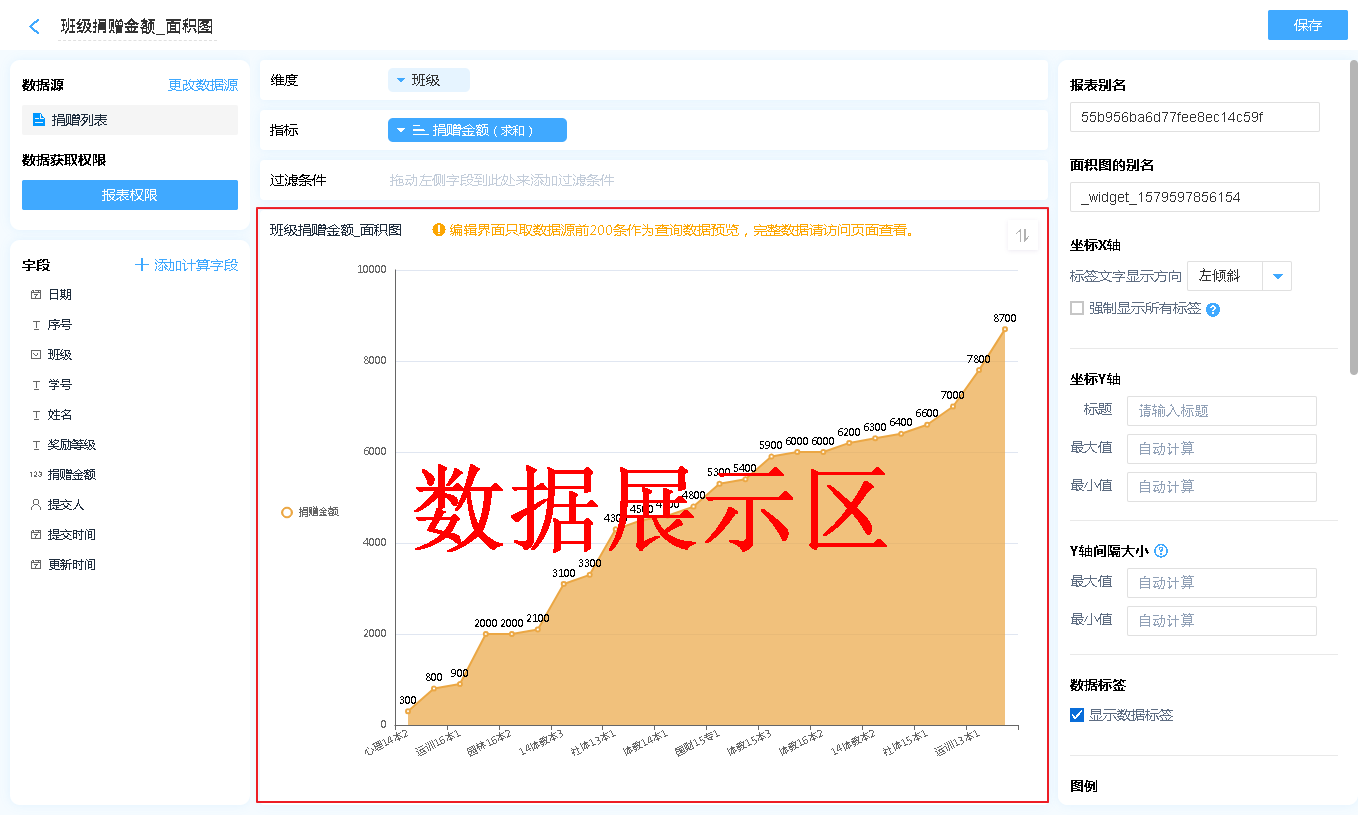Select the 提交人 field in list

pyautogui.click(x=65, y=505)
